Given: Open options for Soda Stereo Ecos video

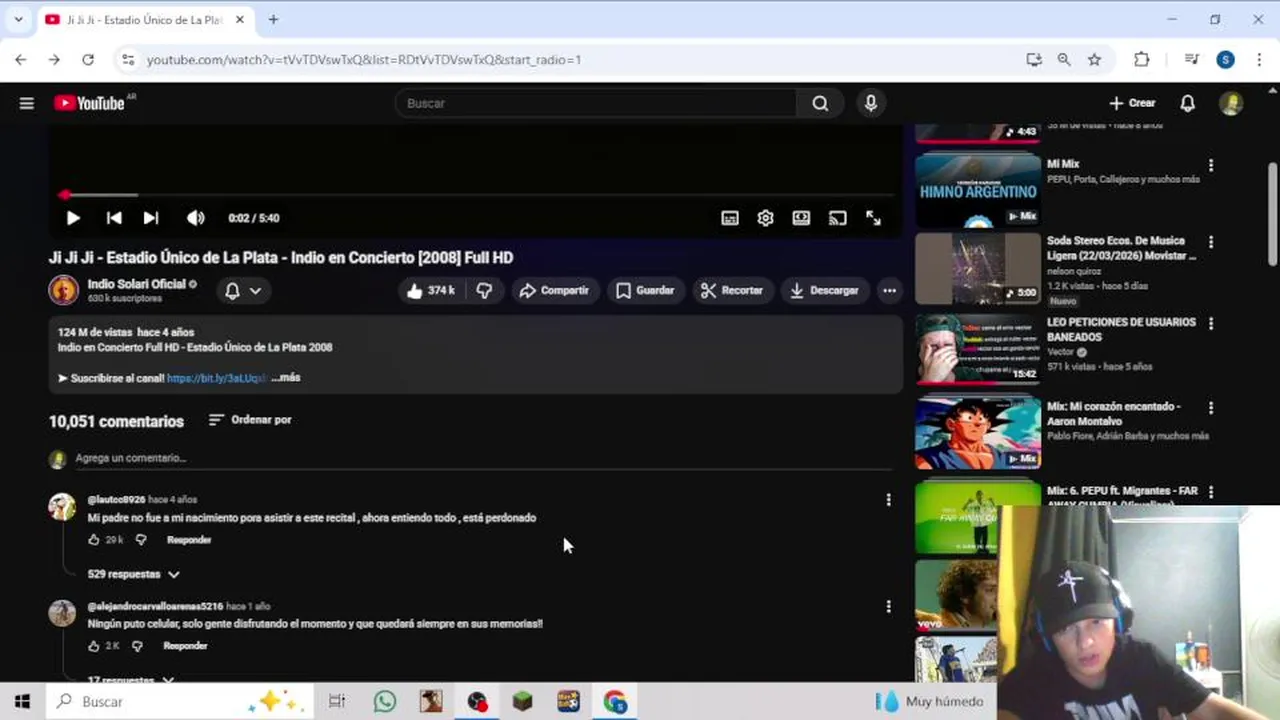Looking at the screenshot, I should (1211, 242).
